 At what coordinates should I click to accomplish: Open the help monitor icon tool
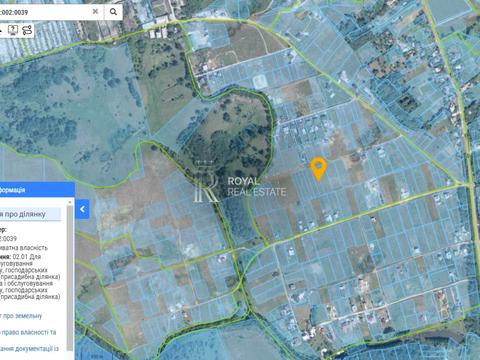(x=13, y=30)
